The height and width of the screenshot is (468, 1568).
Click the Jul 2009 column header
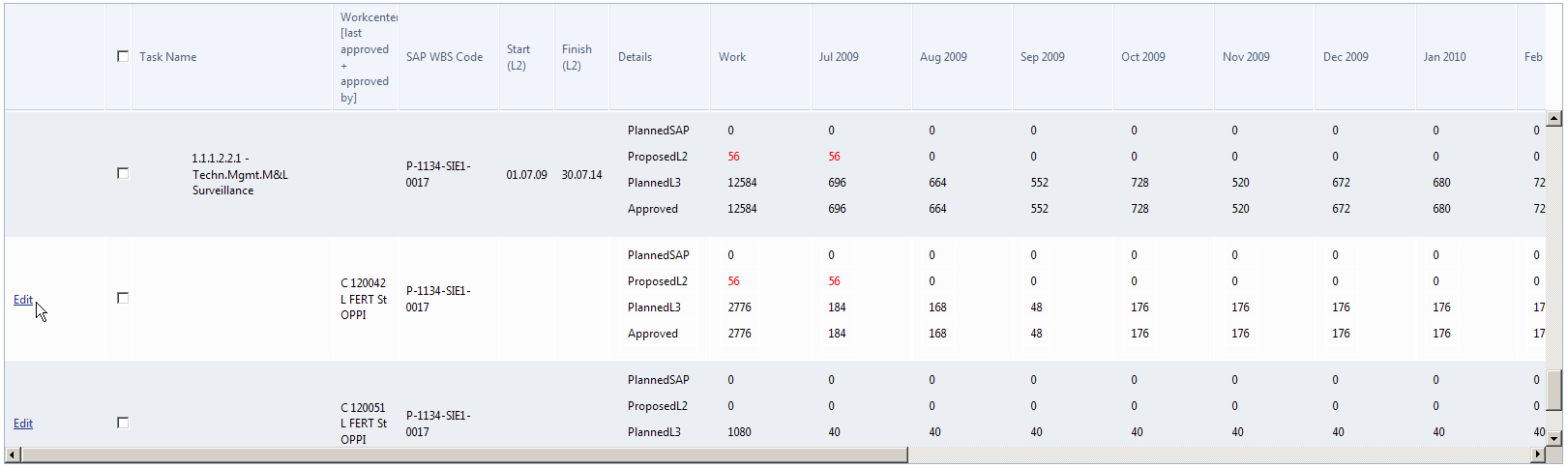coord(839,57)
